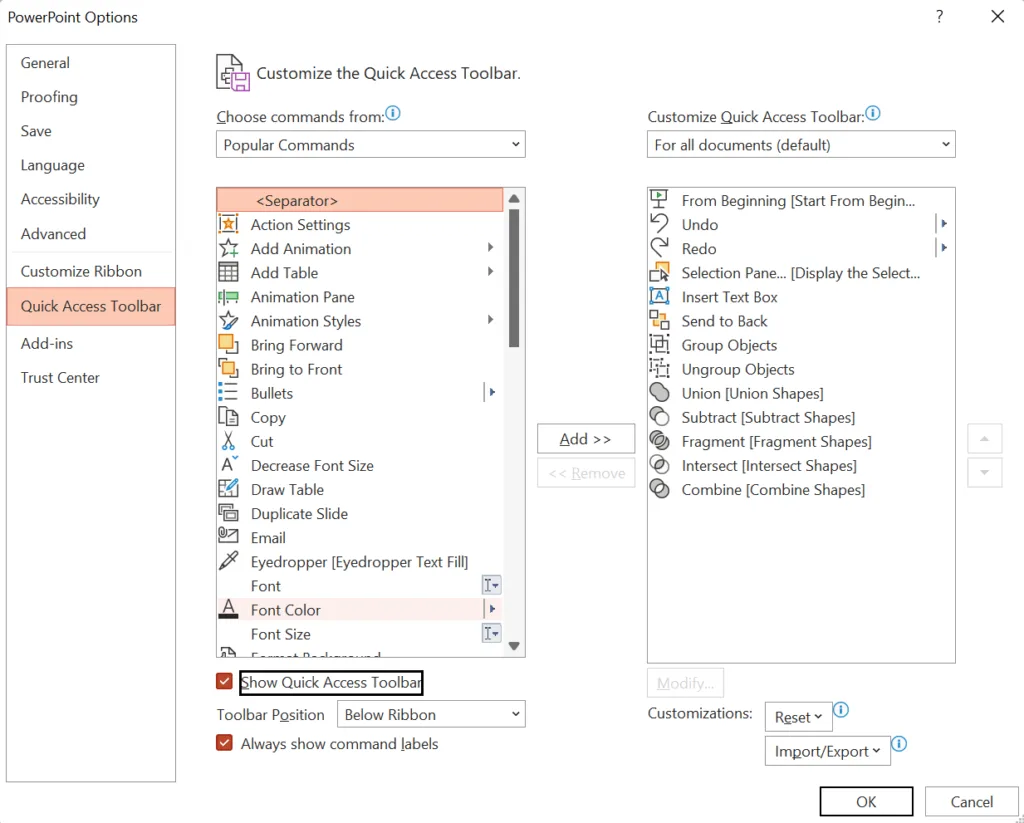Select the Email command icon
1024x823 pixels.
coord(228,536)
